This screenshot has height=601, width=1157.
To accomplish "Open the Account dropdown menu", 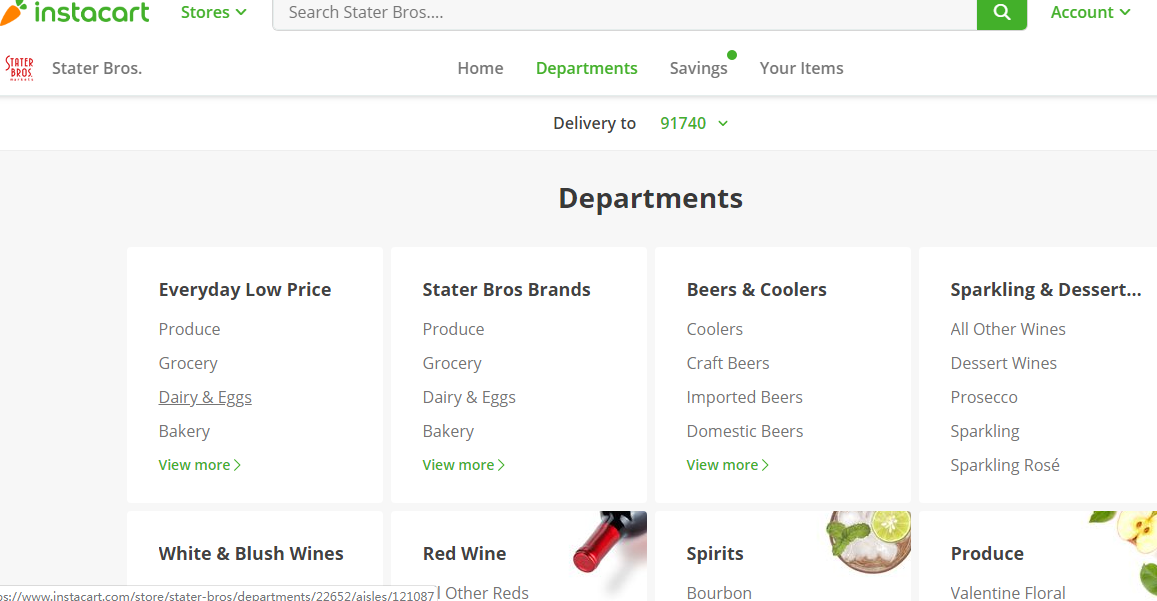I will (x=1090, y=13).
